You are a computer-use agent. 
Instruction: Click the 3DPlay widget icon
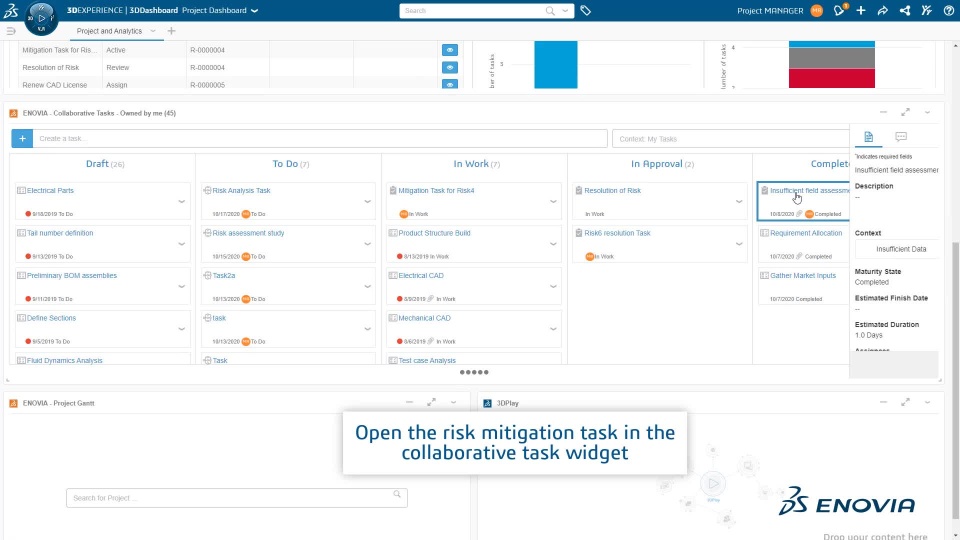pyautogui.click(x=487, y=403)
